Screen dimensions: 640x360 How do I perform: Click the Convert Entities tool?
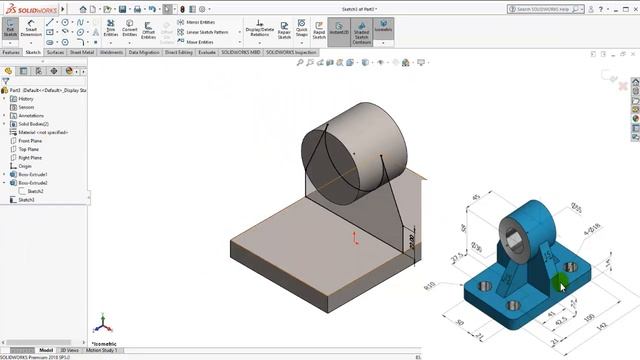point(129,28)
